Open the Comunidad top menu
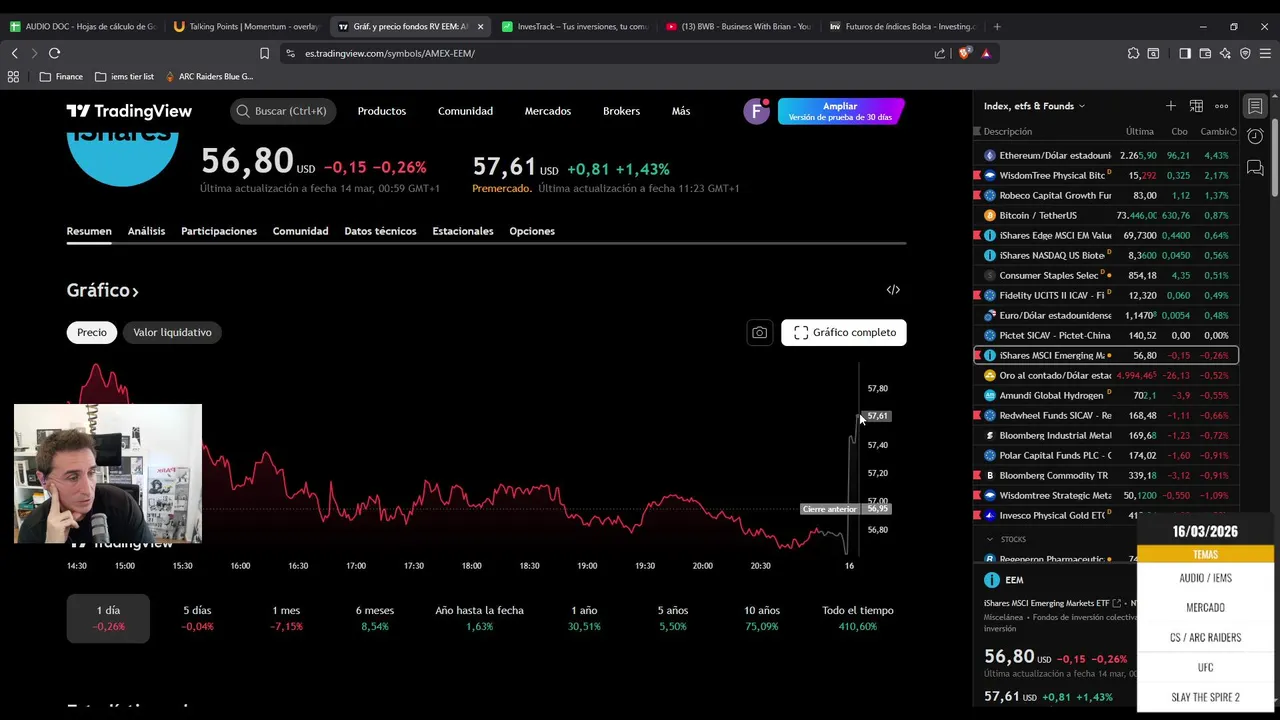This screenshot has width=1280, height=720. point(465,111)
